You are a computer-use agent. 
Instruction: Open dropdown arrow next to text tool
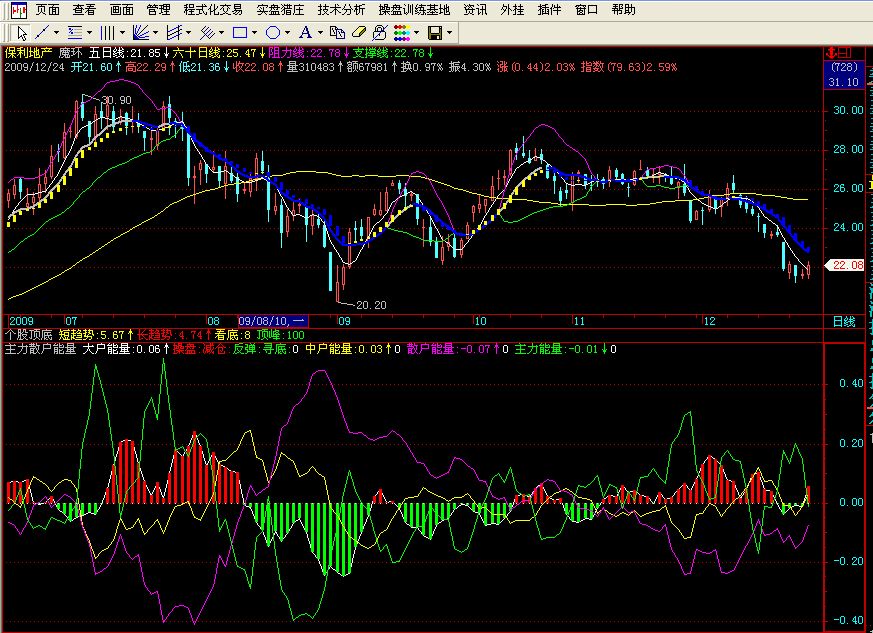[319, 32]
